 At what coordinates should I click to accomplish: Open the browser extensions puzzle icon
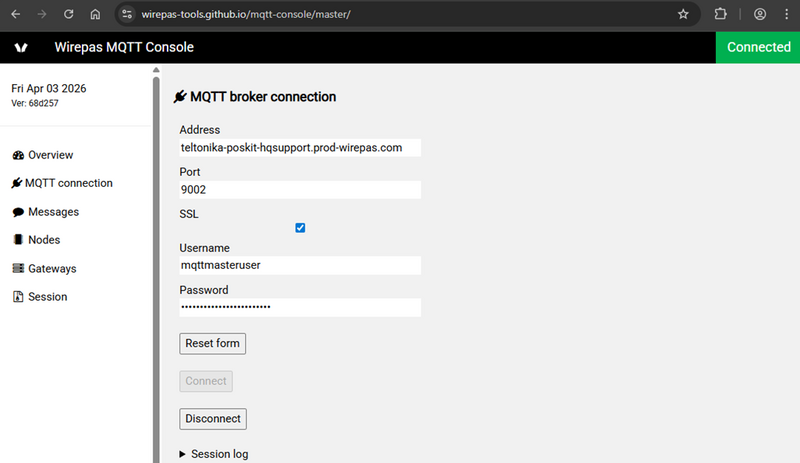720,14
